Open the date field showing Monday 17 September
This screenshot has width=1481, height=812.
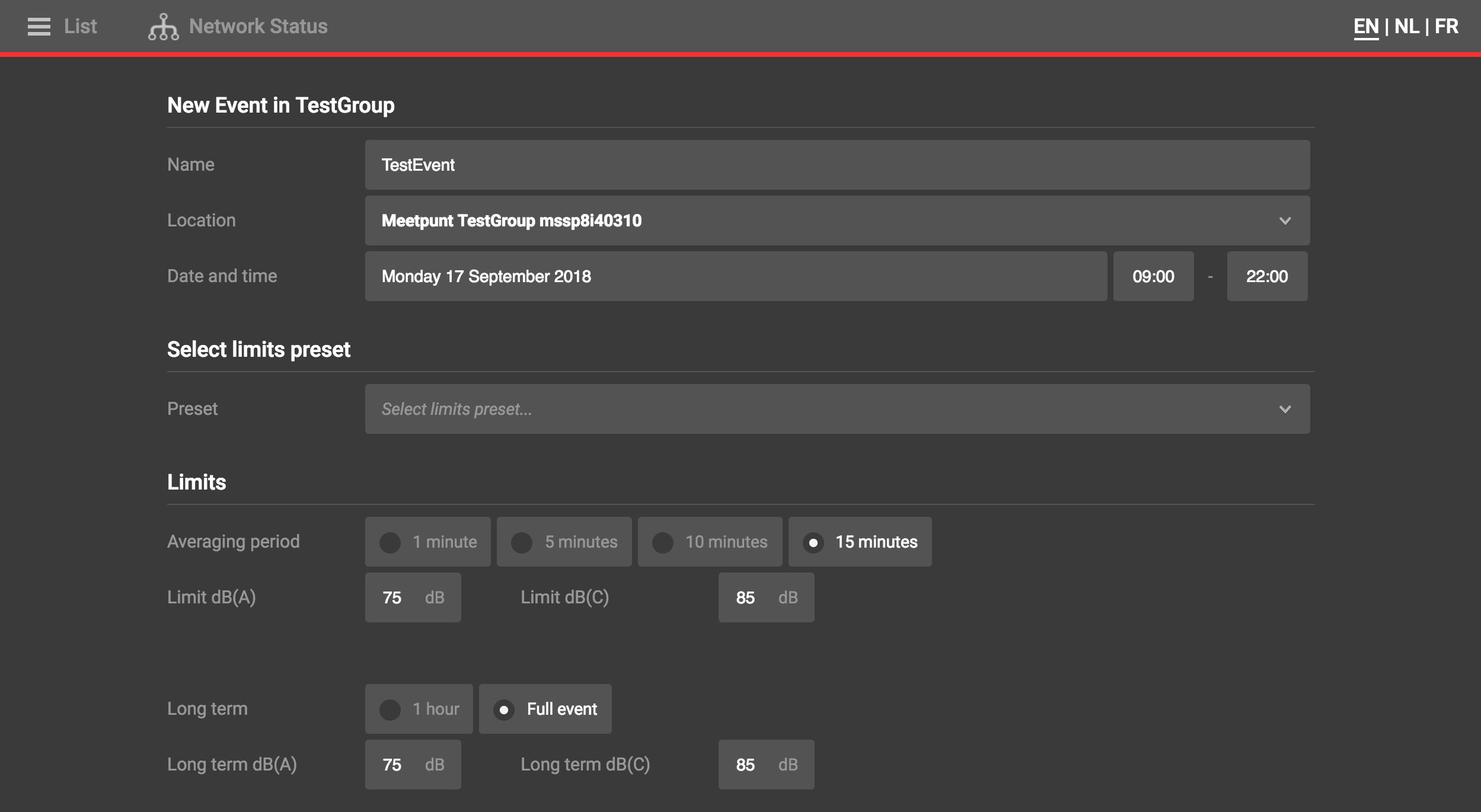coord(734,276)
